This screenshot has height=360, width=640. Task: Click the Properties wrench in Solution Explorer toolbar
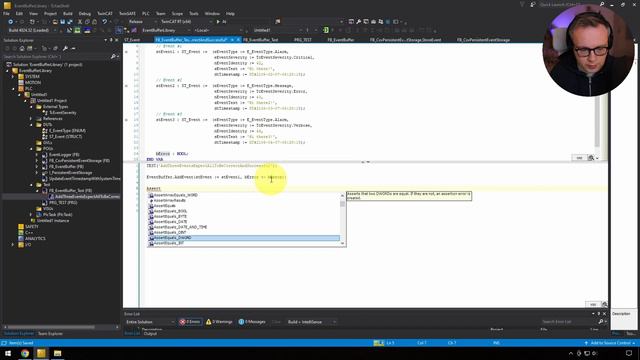point(65,49)
